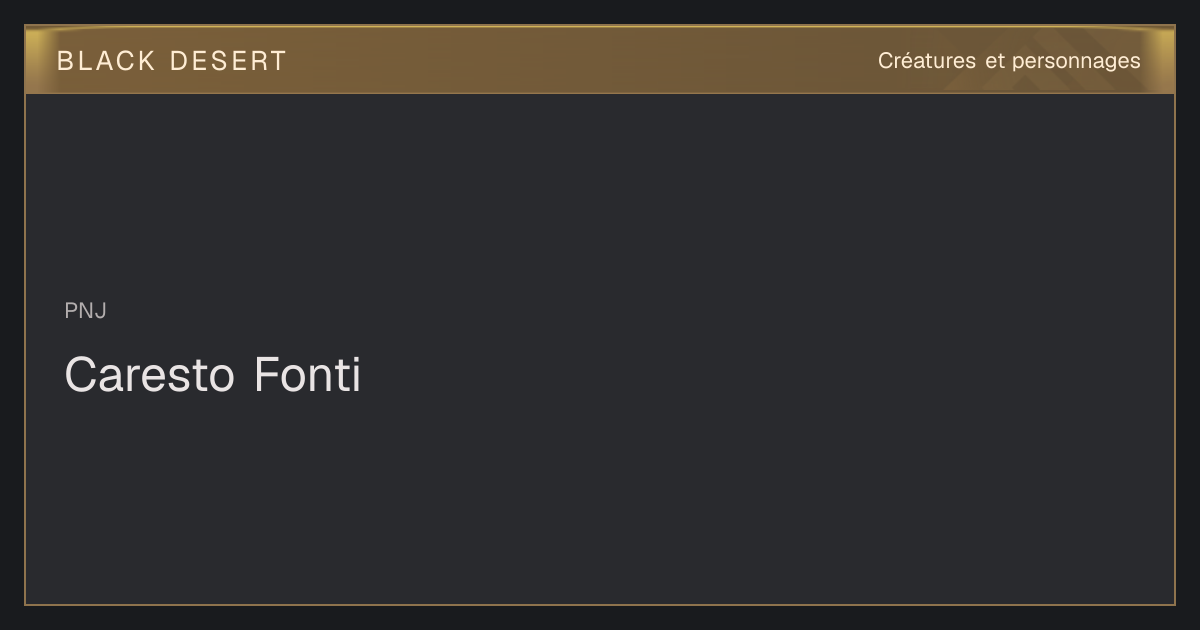Click the word Créatures in the header

pos(927,61)
